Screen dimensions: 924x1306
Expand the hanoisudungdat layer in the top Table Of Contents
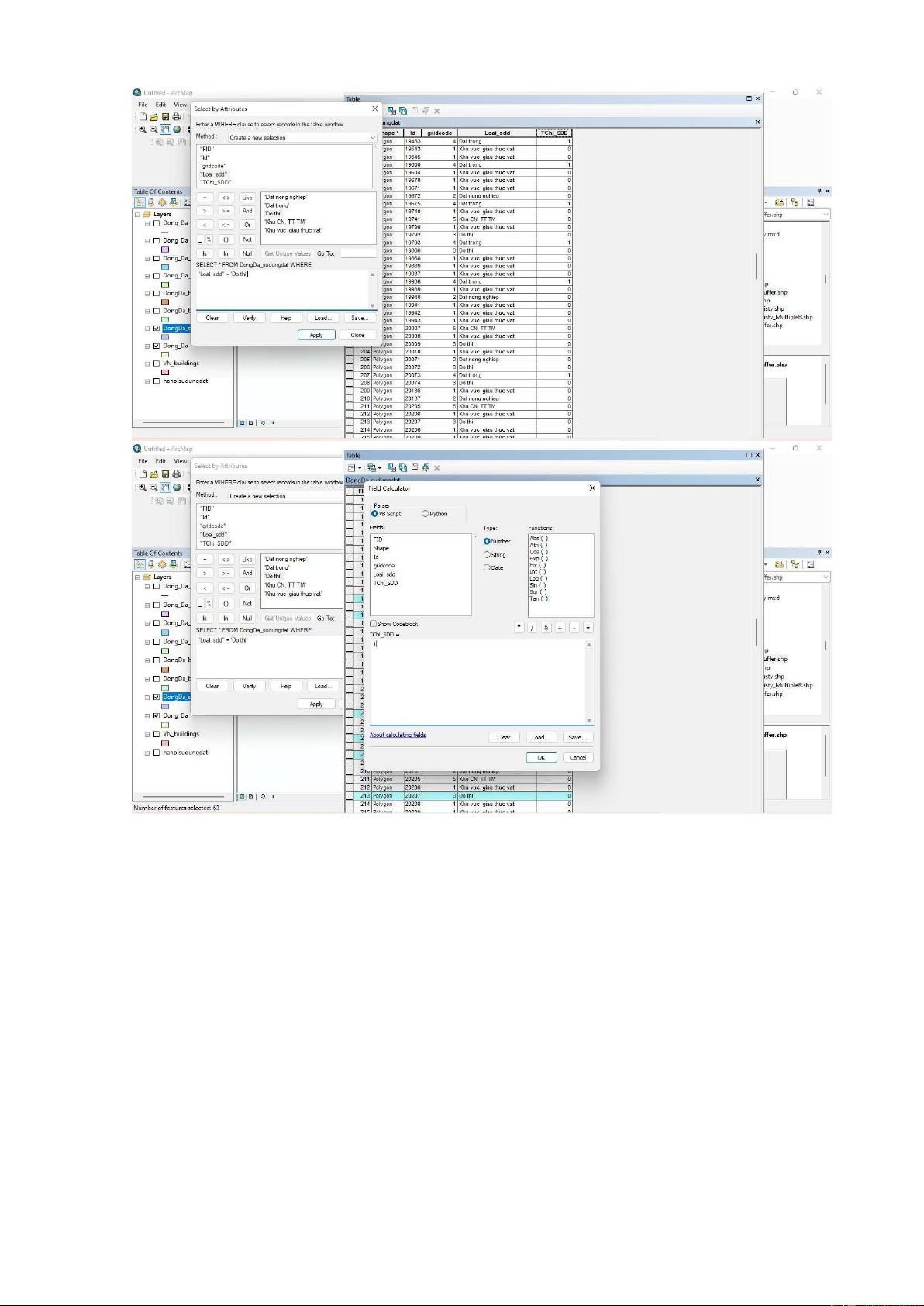click(147, 381)
